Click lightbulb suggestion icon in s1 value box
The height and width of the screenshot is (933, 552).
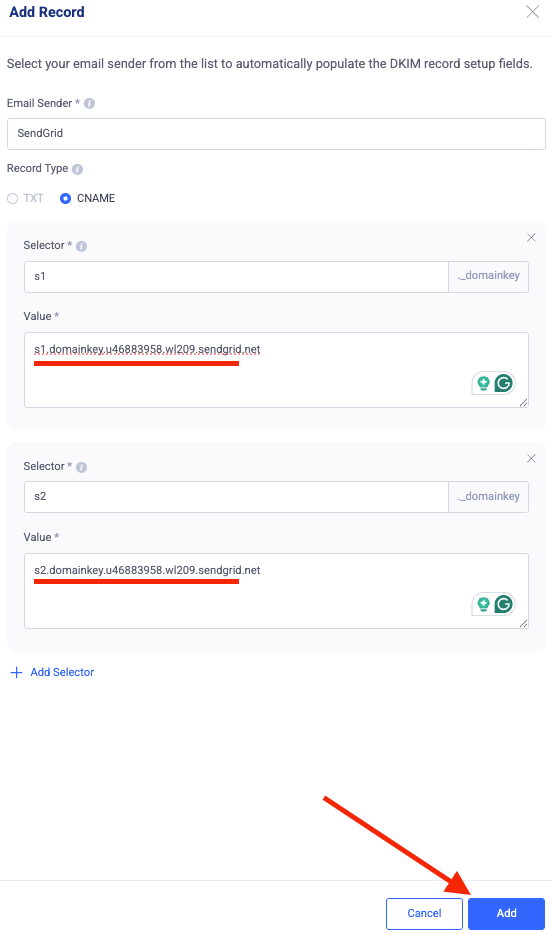click(484, 383)
